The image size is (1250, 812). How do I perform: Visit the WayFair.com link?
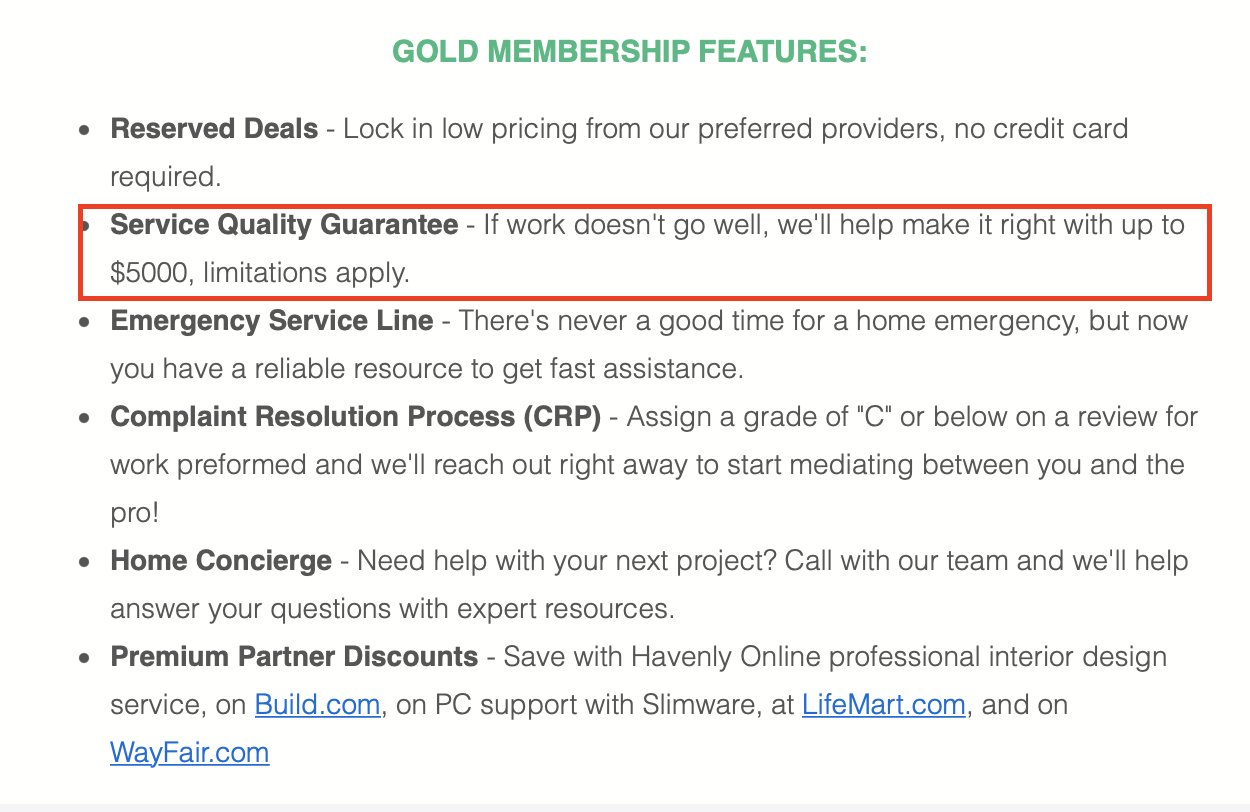pyautogui.click(x=189, y=752)
